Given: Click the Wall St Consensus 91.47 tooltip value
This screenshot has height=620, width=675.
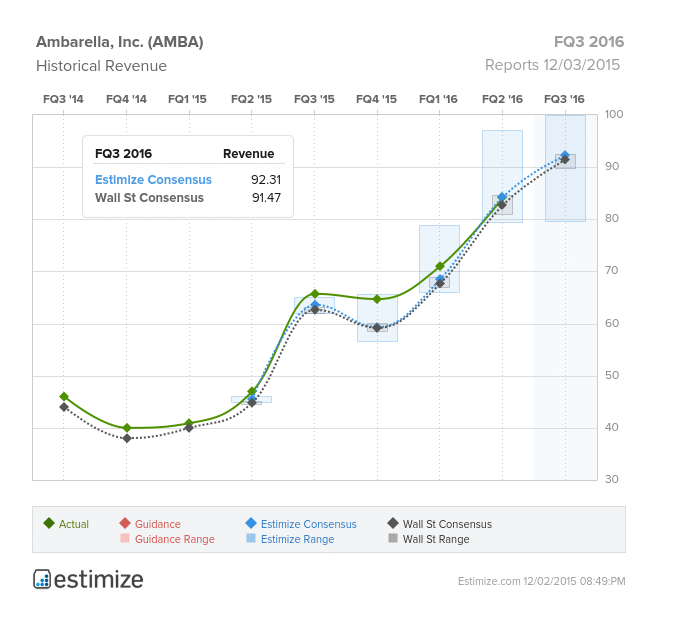Looking at the screenshot, I should click(x=266, y=198).
